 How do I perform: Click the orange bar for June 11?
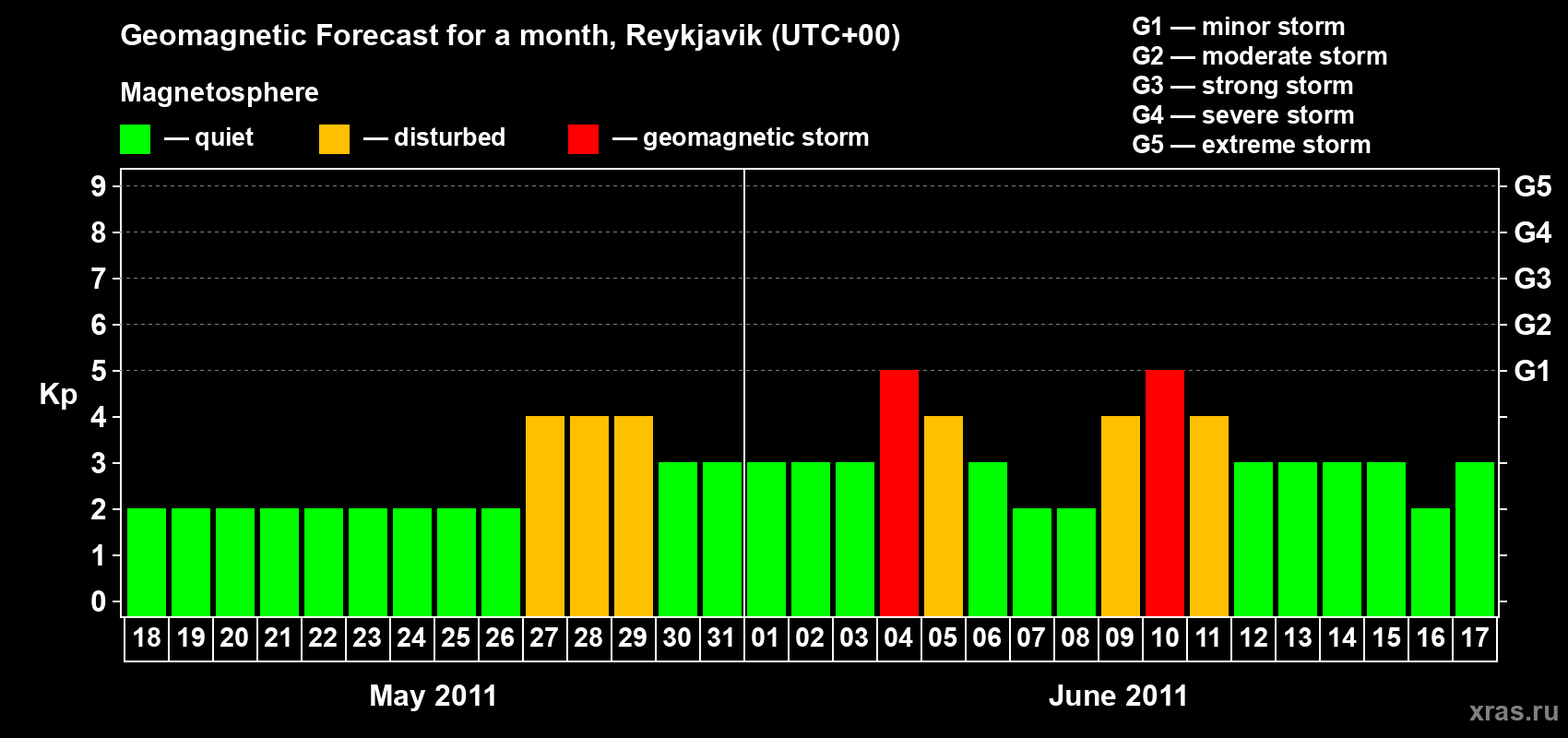coord(1209,516)
